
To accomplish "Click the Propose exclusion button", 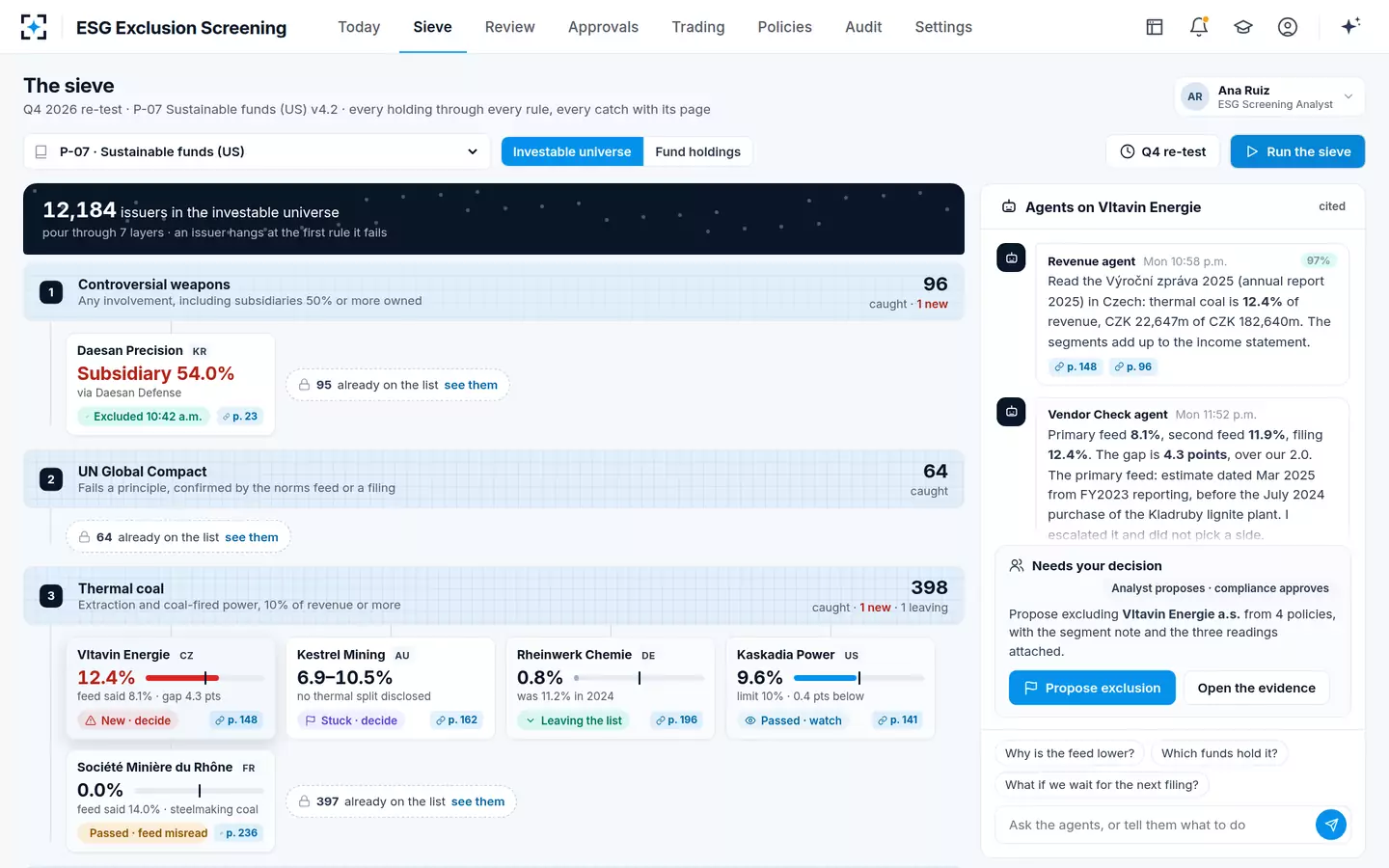I will pyautogui.click(x=1092, y=688).
